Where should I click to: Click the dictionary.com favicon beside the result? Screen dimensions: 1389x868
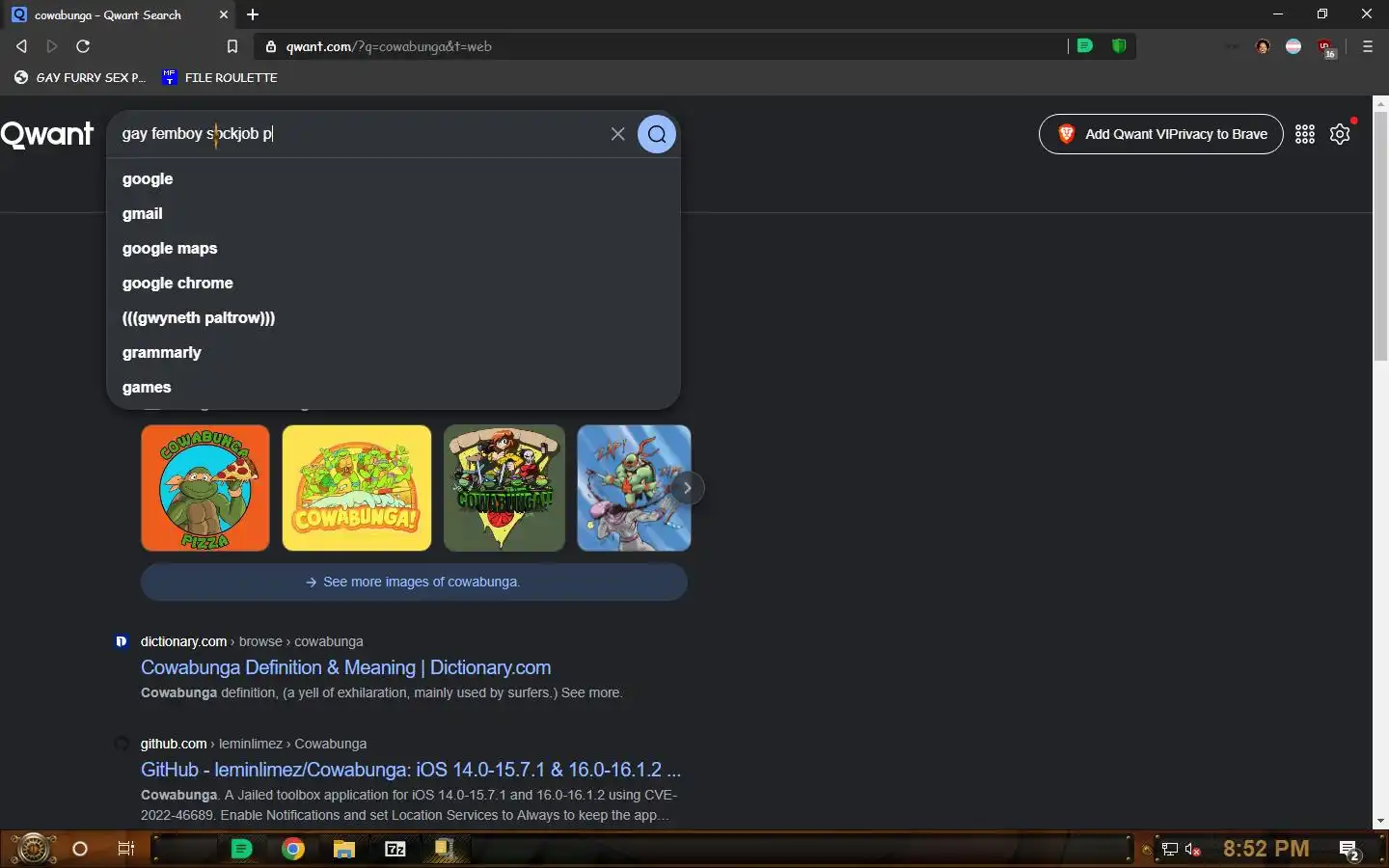click(x=122, y=641)
